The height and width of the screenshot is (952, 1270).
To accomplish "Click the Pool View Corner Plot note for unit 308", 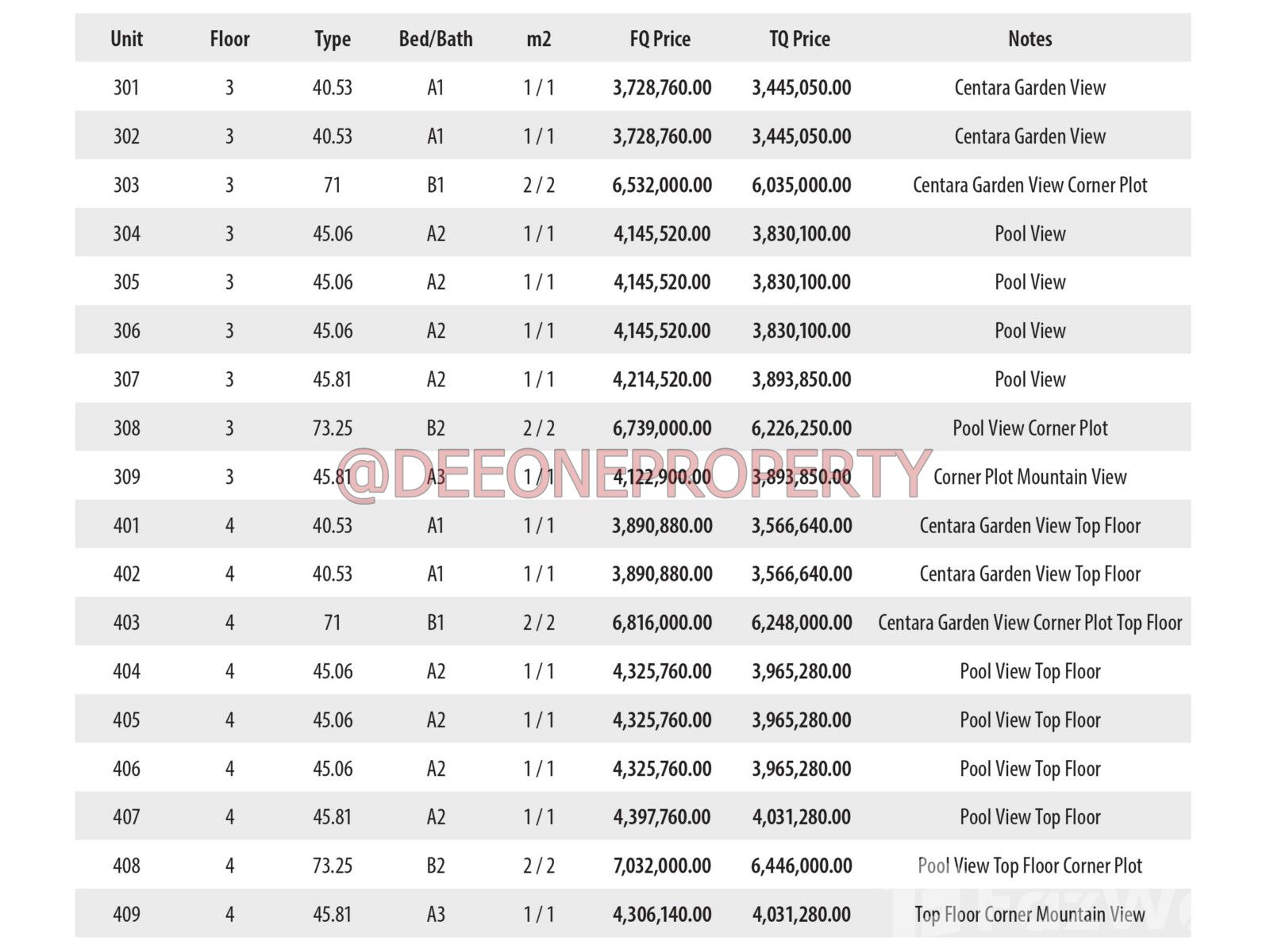I will point(1029,428).
